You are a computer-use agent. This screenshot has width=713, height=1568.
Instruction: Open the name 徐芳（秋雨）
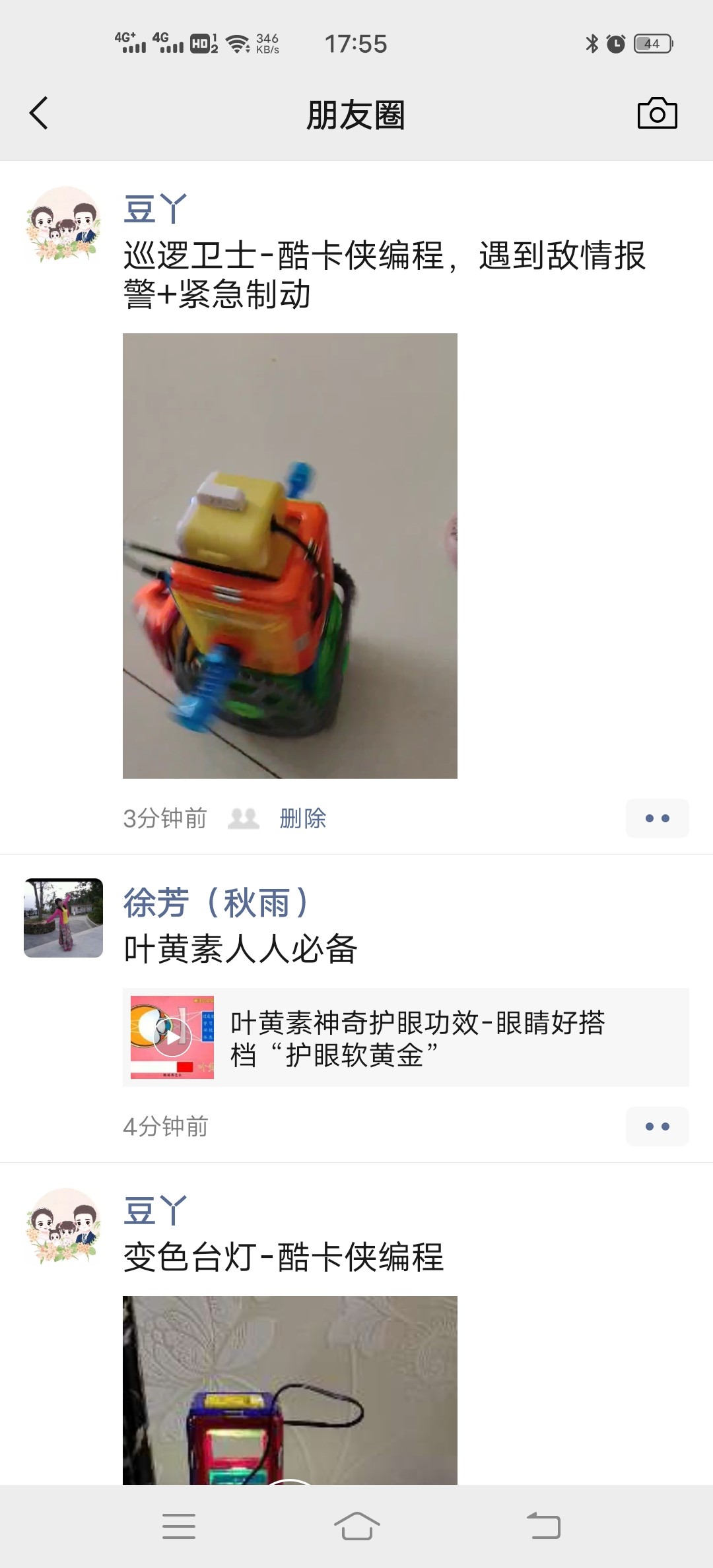point(217,902)
